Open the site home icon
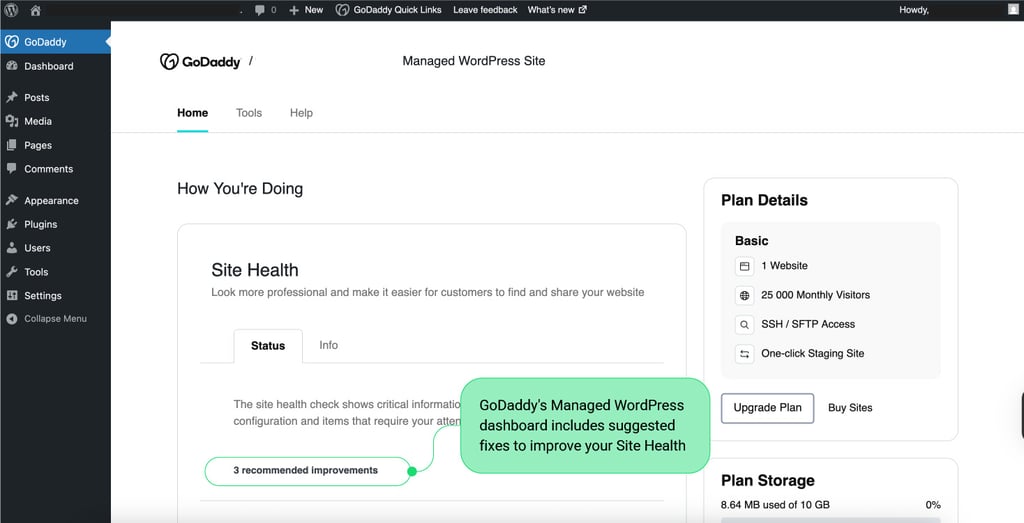Viewport: 1024px width, 523px height. [35, 10]
